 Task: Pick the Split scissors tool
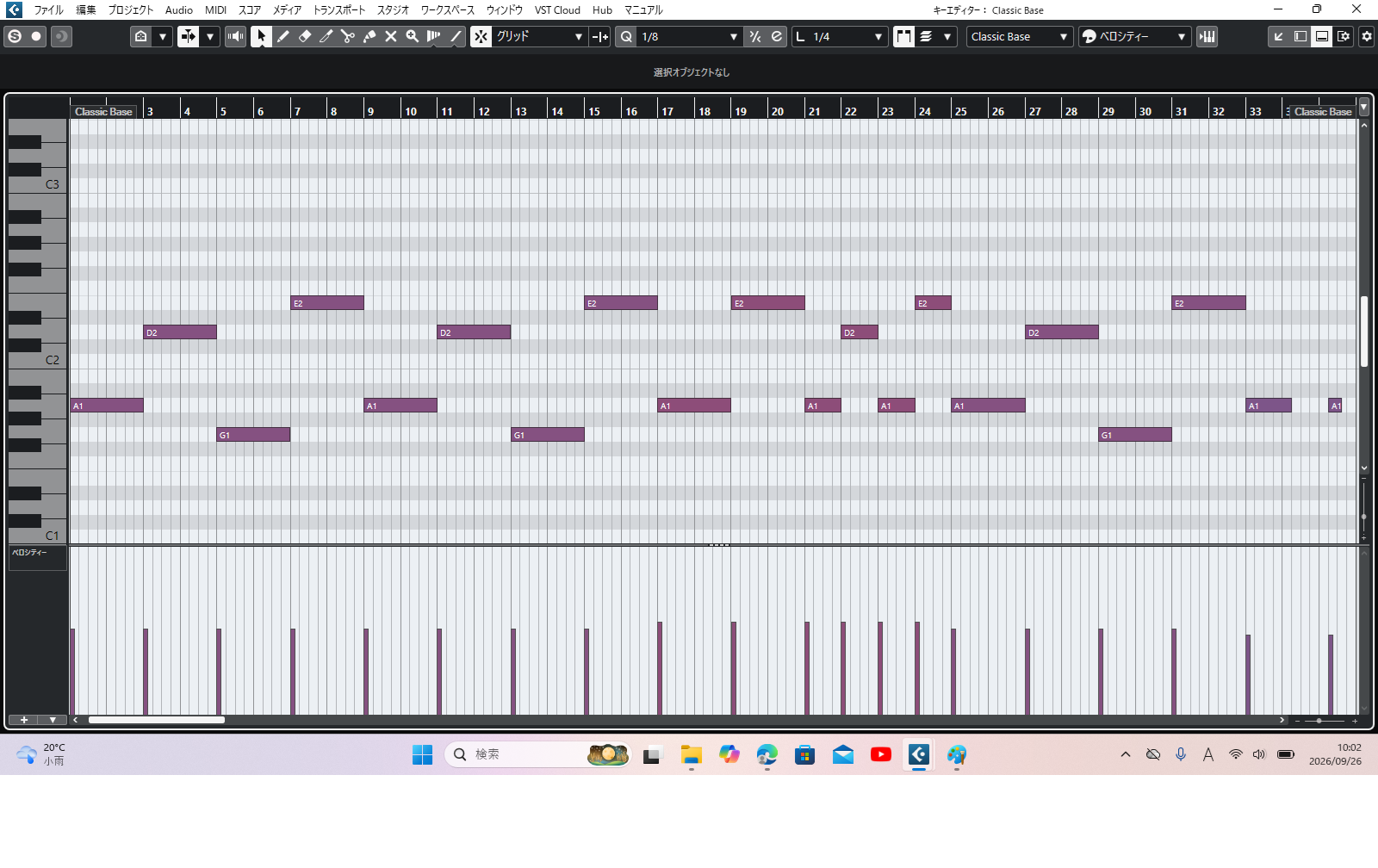point(348,36)
